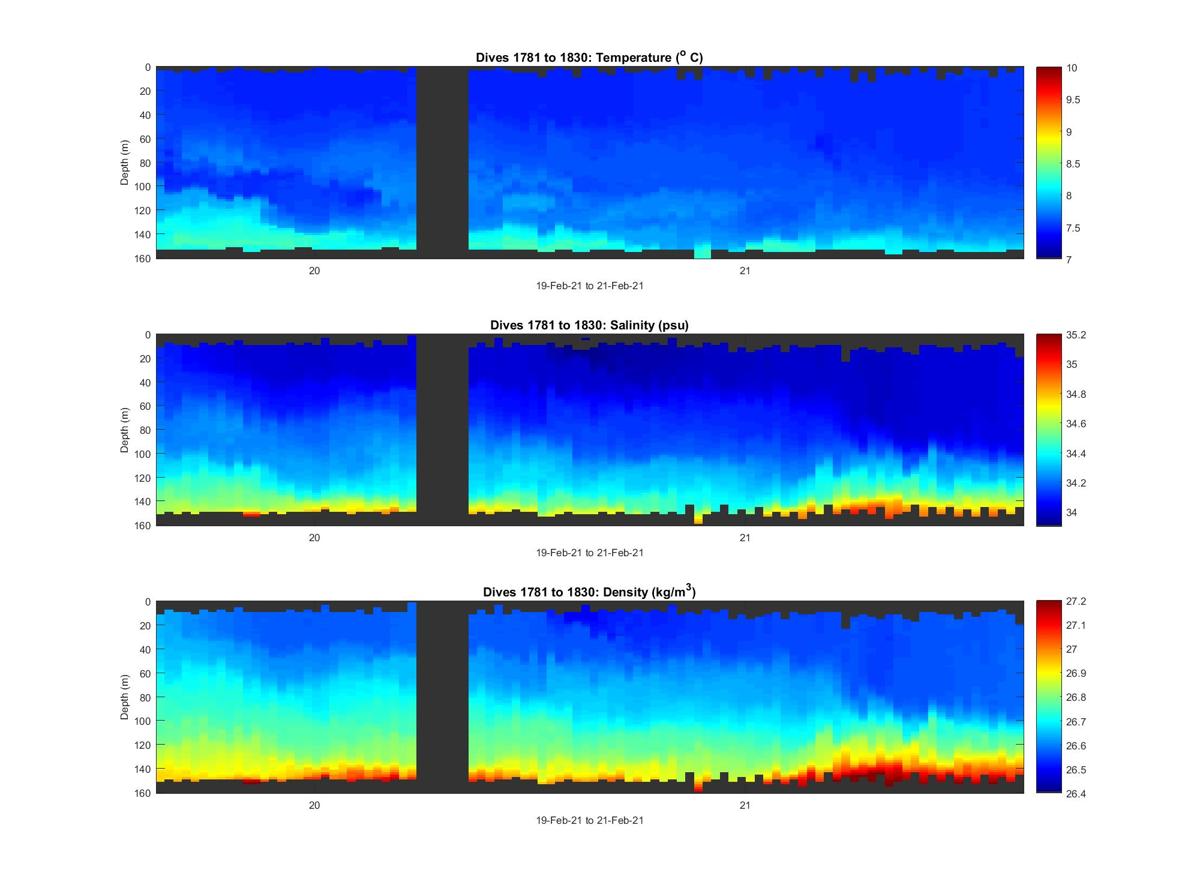Click the 26.7 tick on Density colorbar
This screenshot has height=892, width=1200.
[1076, 722]
